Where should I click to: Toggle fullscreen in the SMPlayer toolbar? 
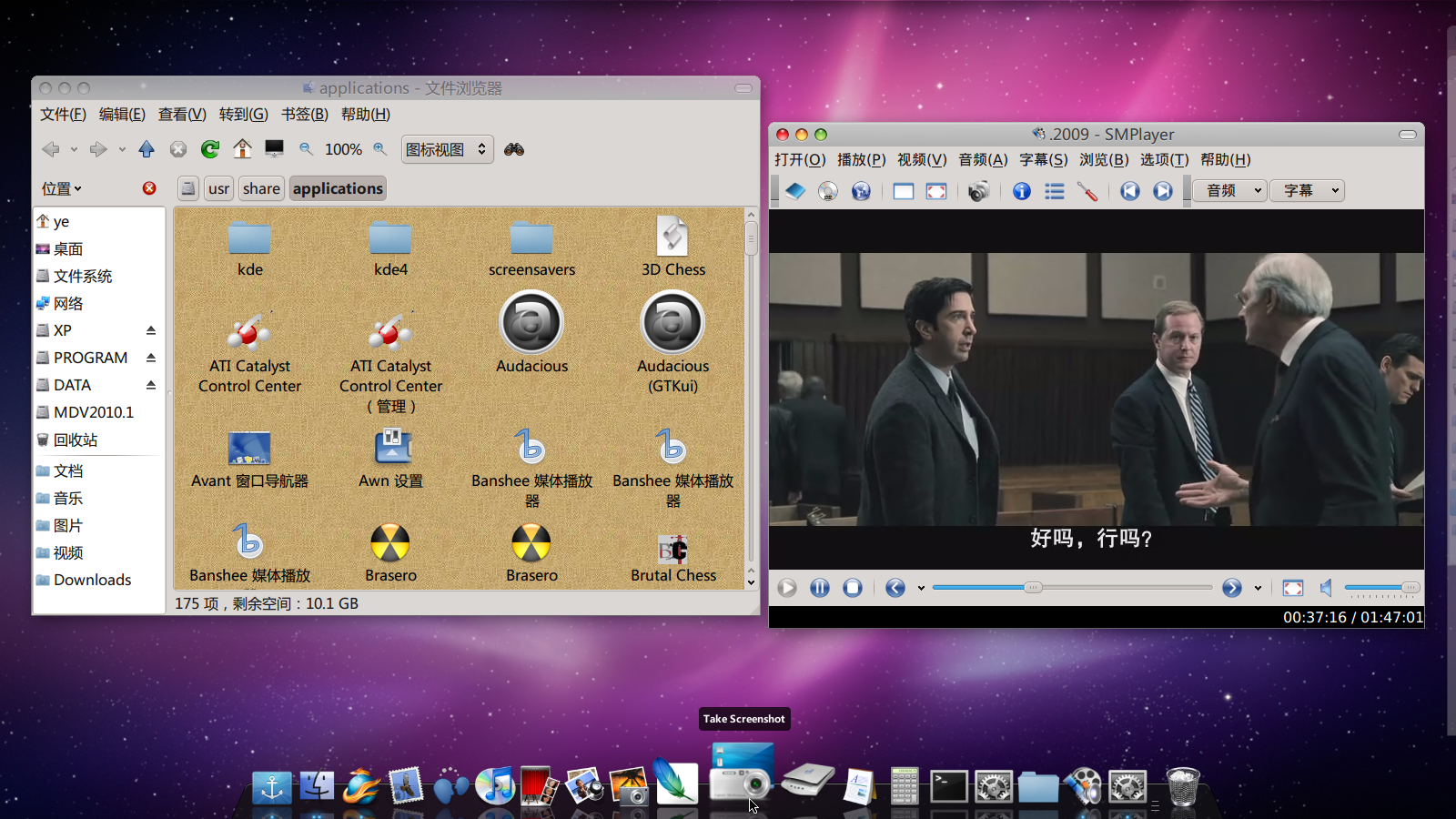[936, 191]
